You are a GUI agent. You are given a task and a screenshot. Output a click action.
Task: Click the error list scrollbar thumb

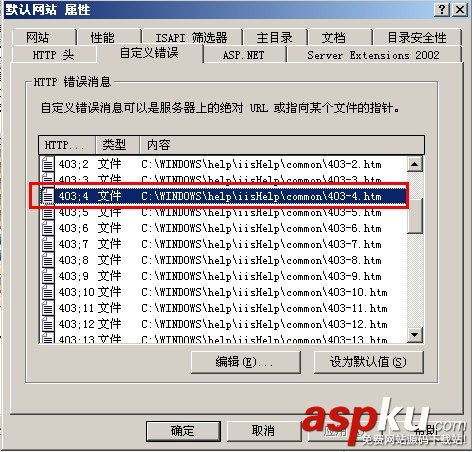point(415,215)
